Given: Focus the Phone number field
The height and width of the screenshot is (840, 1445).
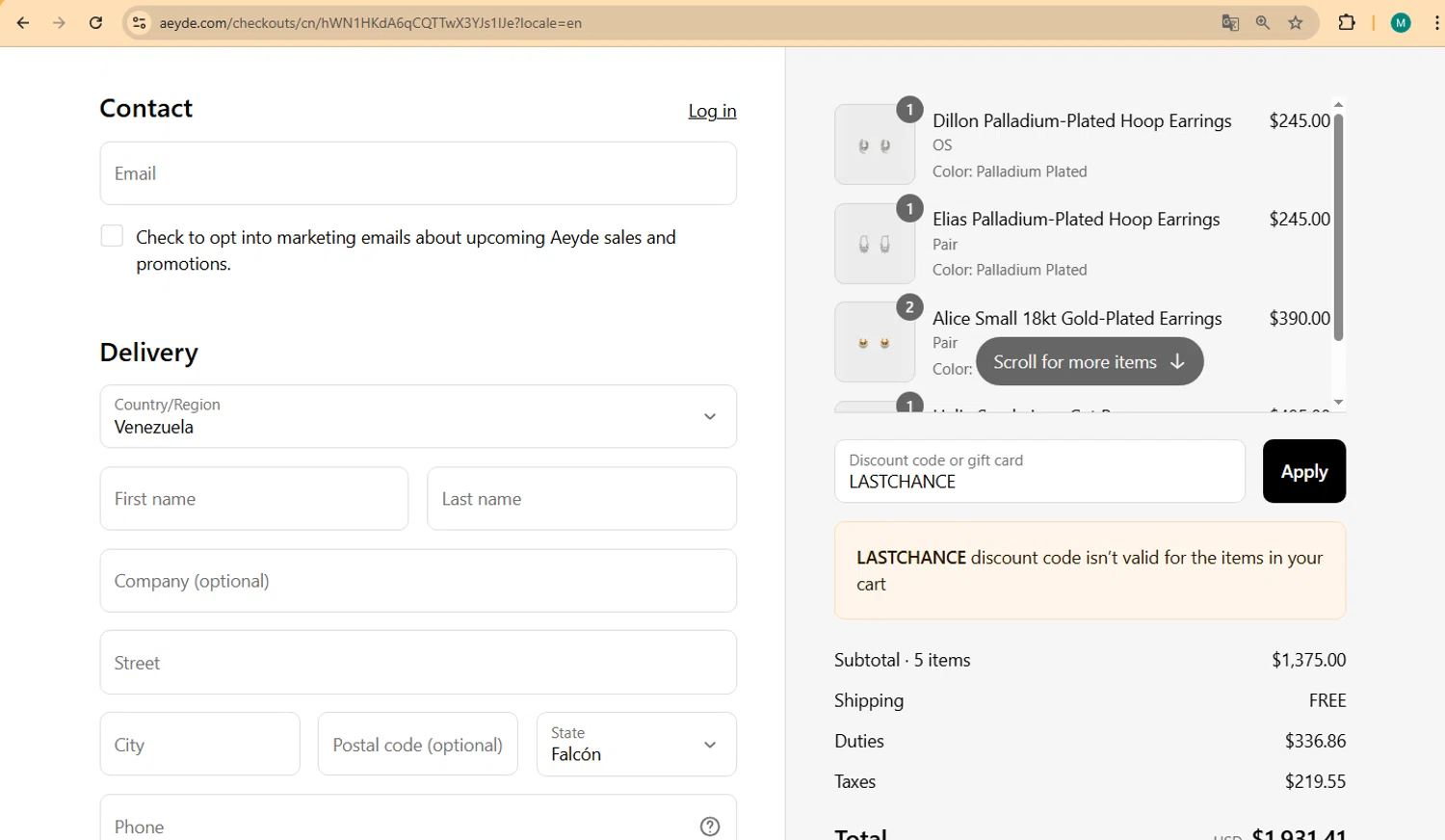Looking at the screenshot, I should click(418, 819).
